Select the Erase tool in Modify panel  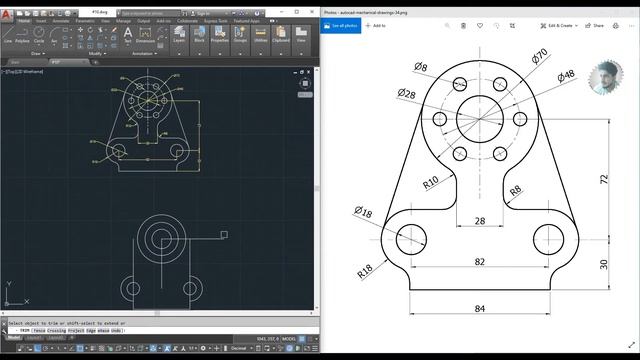114,30
